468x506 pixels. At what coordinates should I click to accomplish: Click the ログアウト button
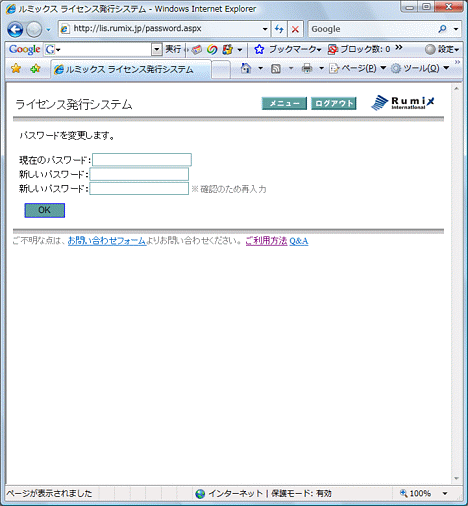tap(334, 103)
